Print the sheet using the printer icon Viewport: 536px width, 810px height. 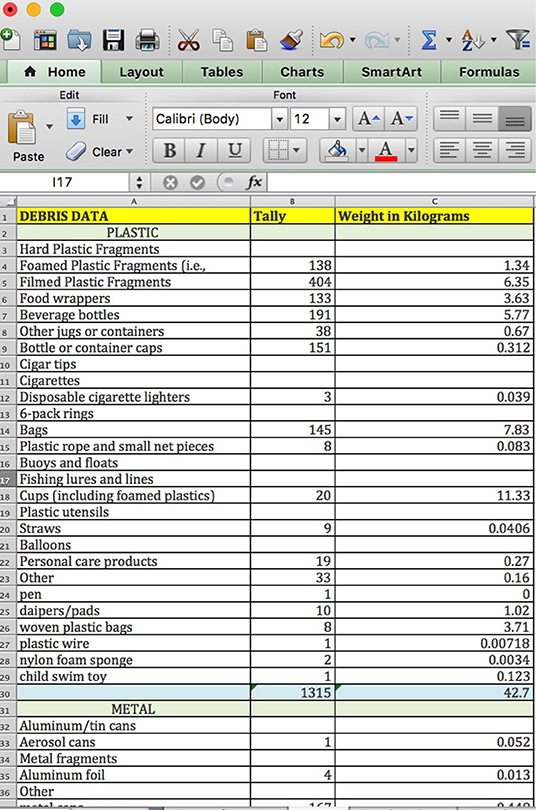[x=147, y=40]
